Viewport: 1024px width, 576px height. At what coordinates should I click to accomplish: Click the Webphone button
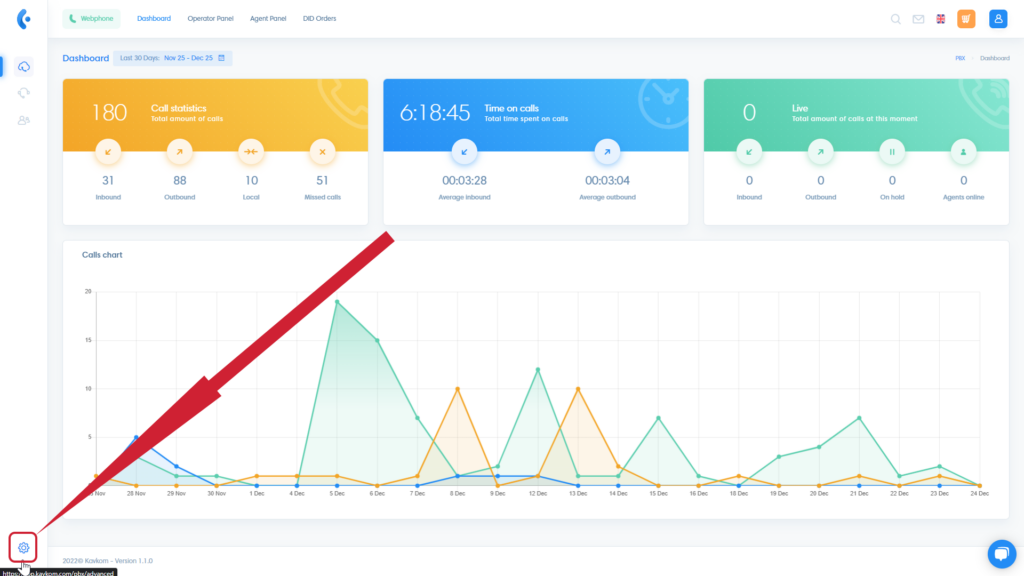91,19
